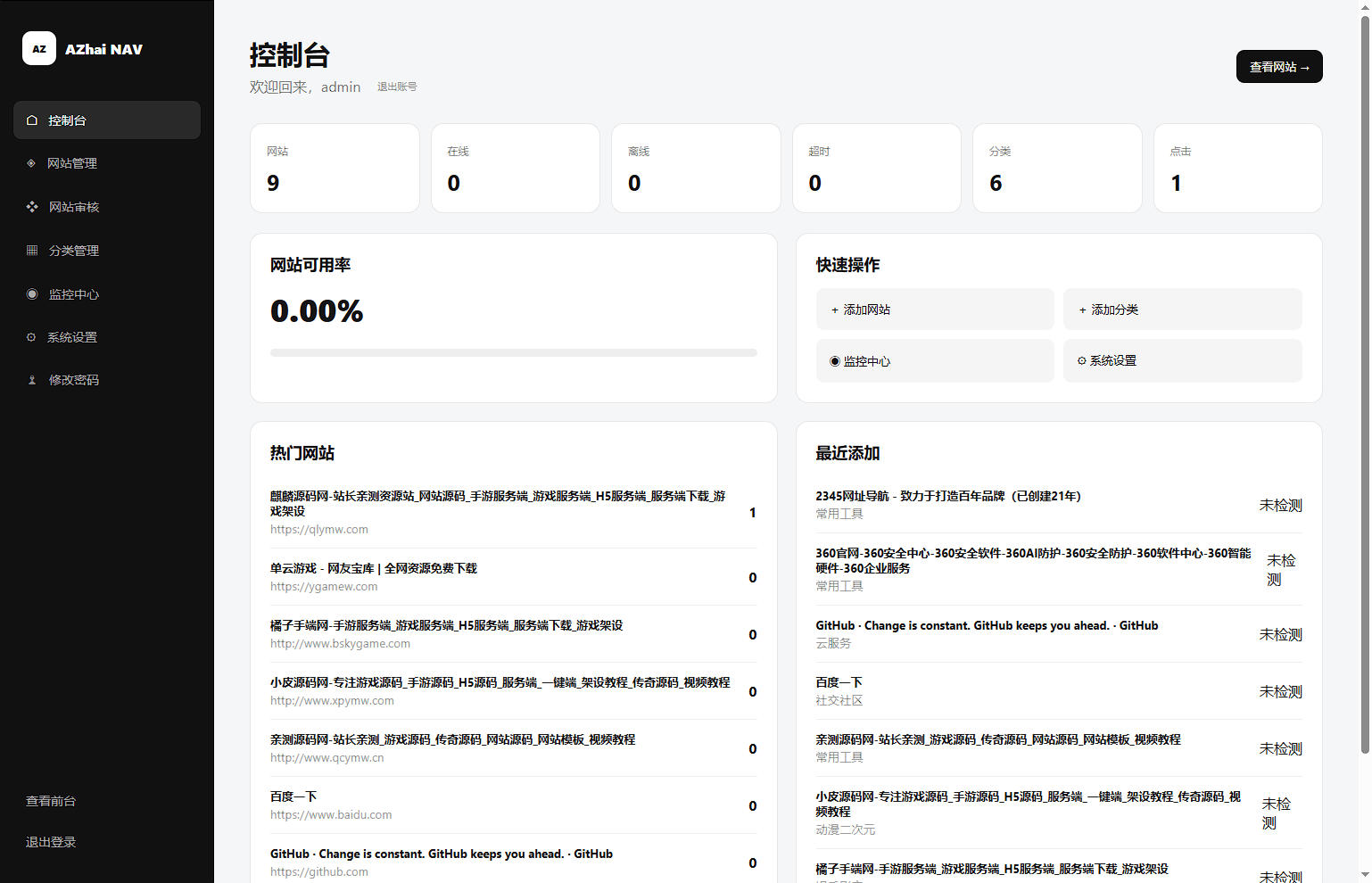Image resolution: width=1372 pixels, height=883 pixels.
Task: Click the http://www.xpymw.com URL
Action: coord(332,701)
